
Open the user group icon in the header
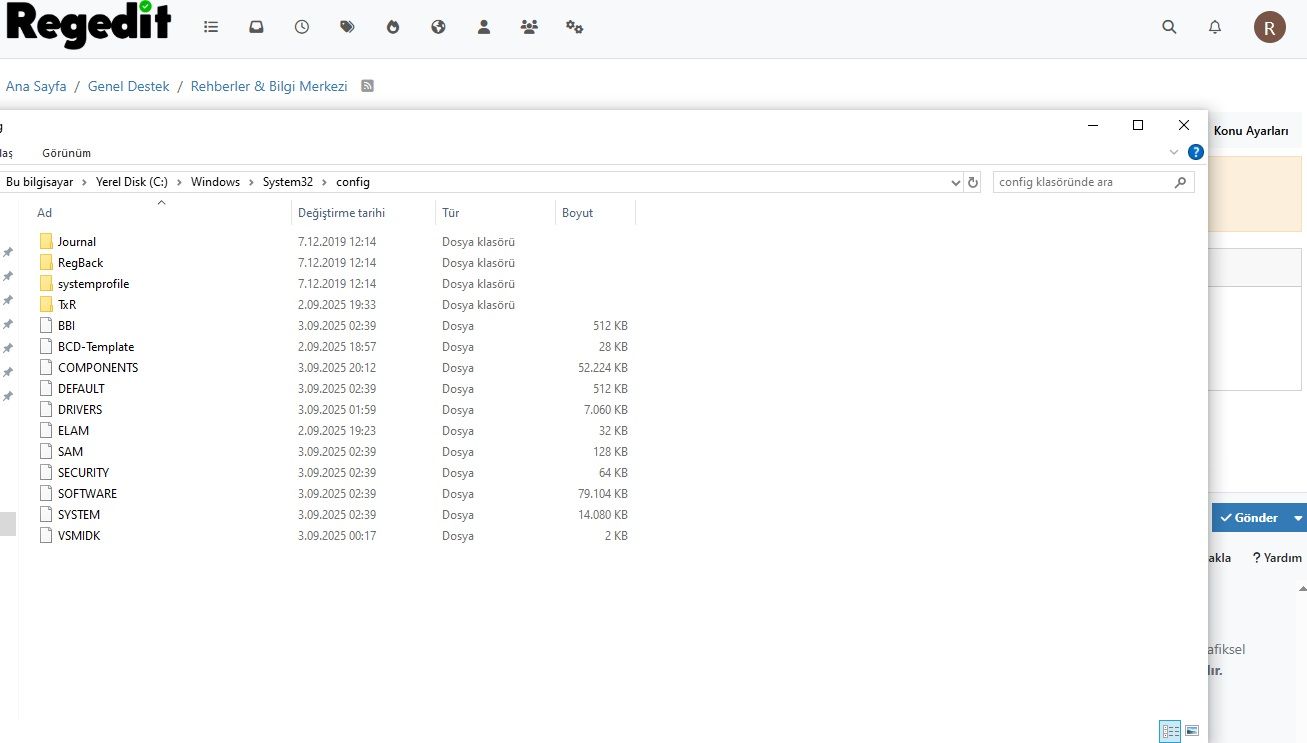tap(529, 27)
